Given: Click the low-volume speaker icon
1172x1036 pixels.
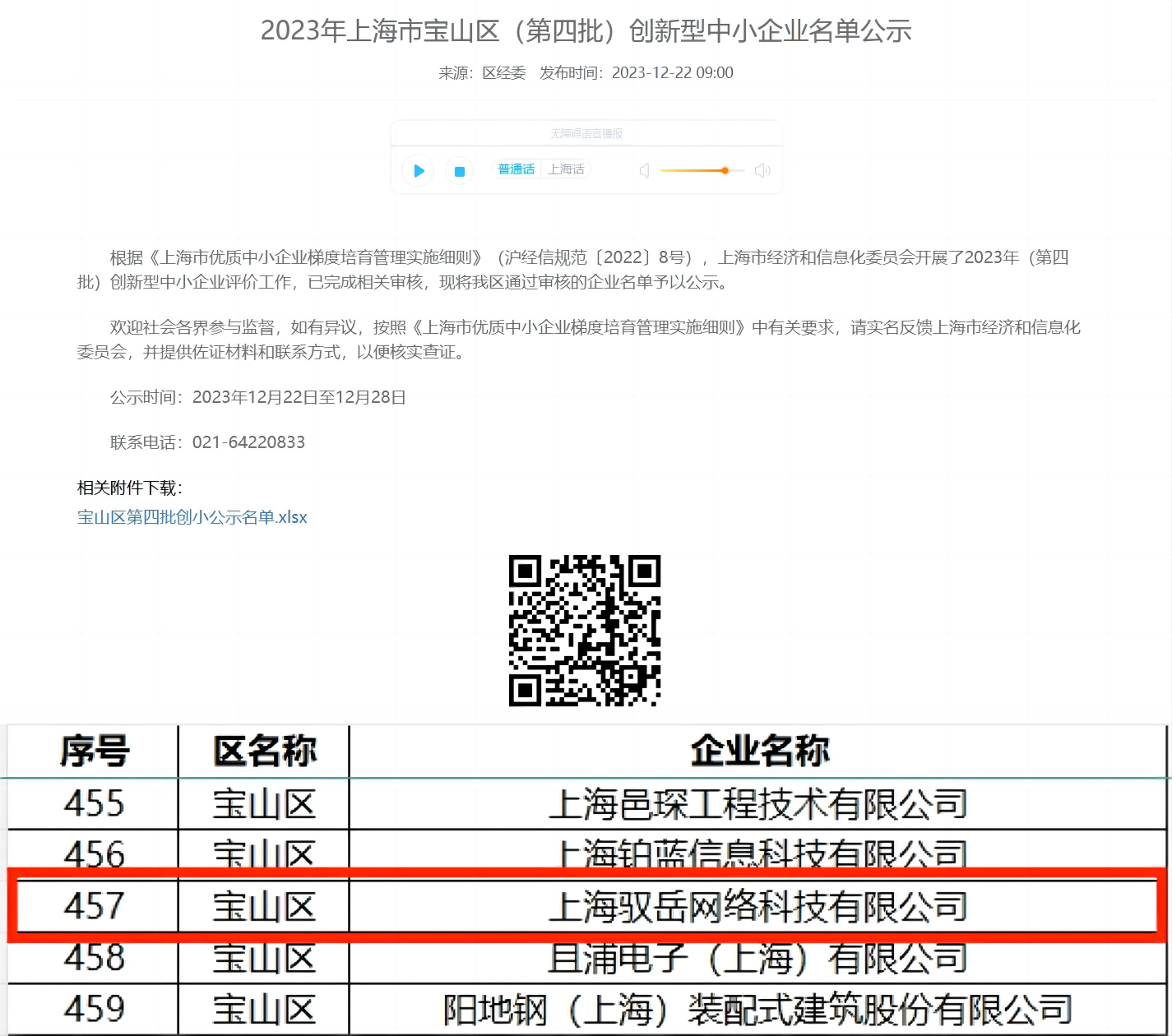Looking at the screenshot, I should coord(645,170).
